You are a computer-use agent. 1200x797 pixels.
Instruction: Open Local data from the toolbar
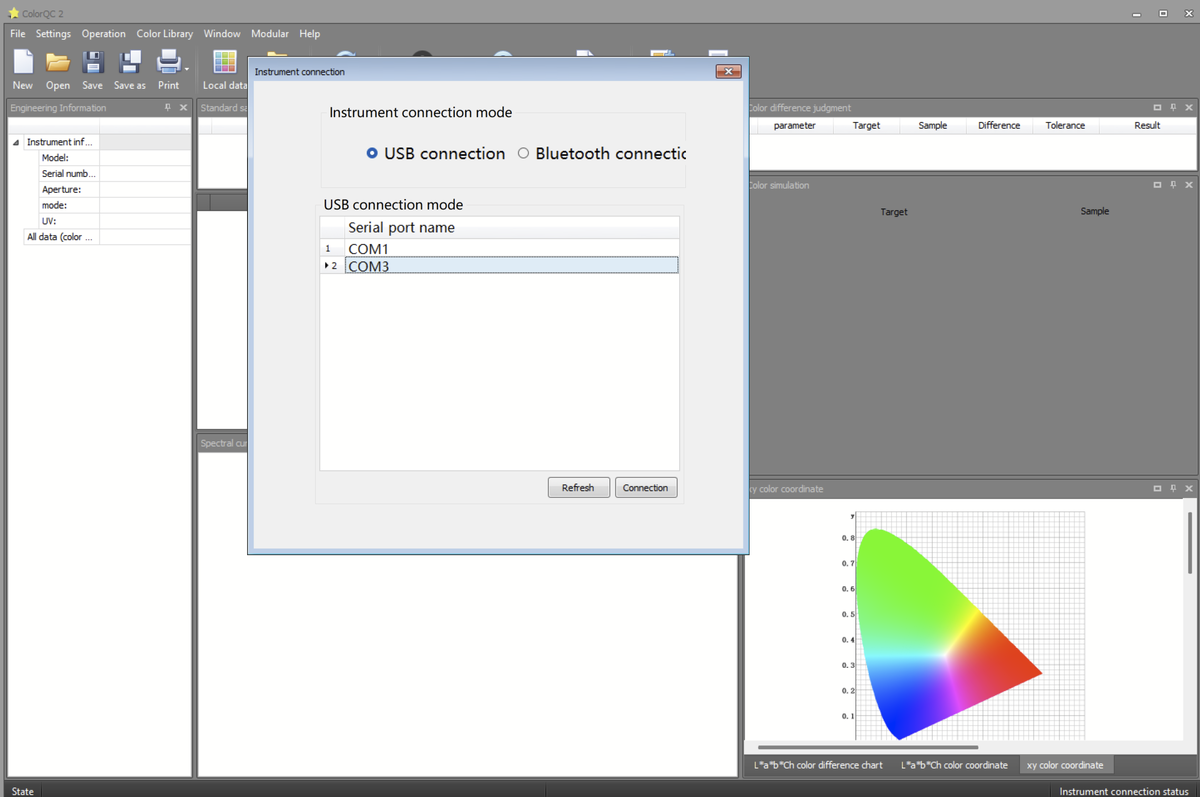coord(224,63)
